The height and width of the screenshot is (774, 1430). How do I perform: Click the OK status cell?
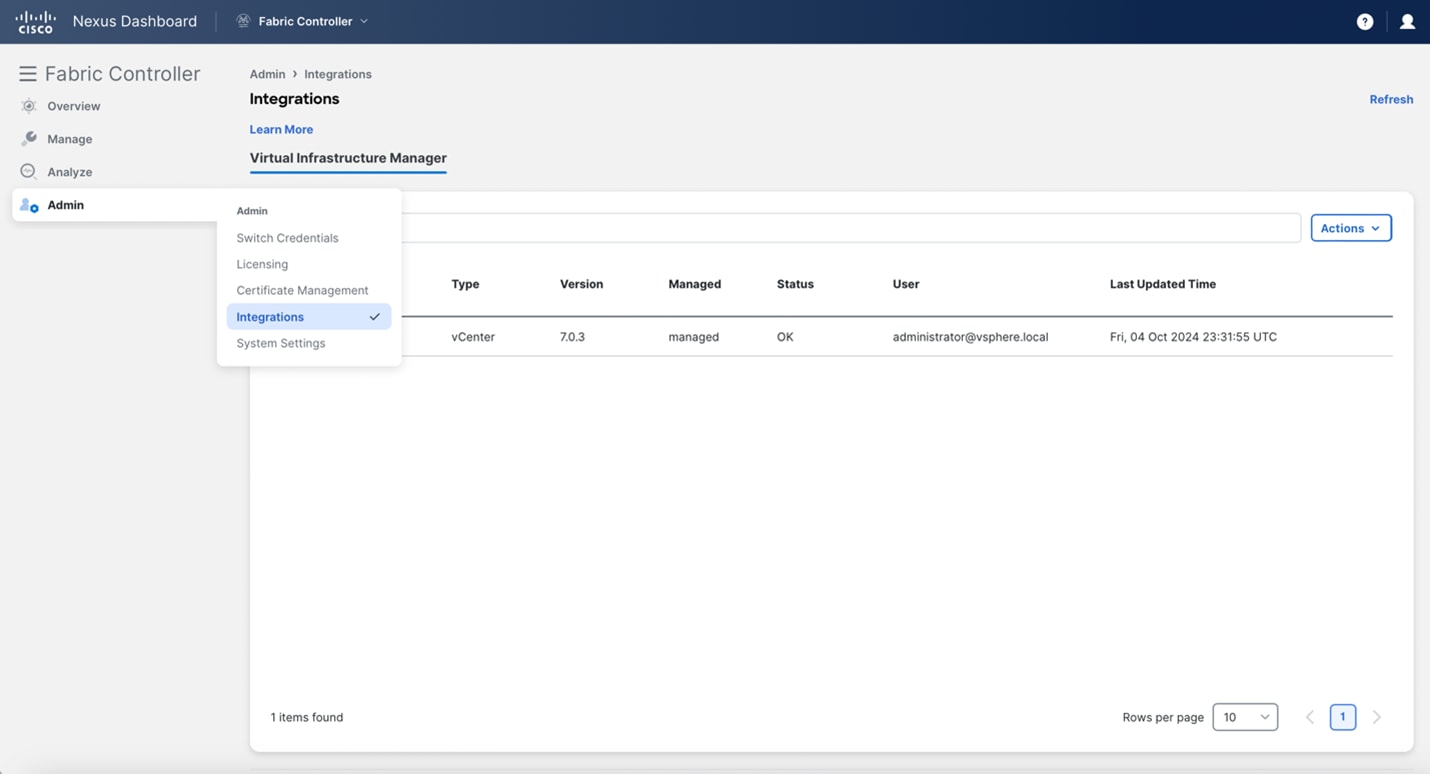pyautogui.click(x=785, y=337)
